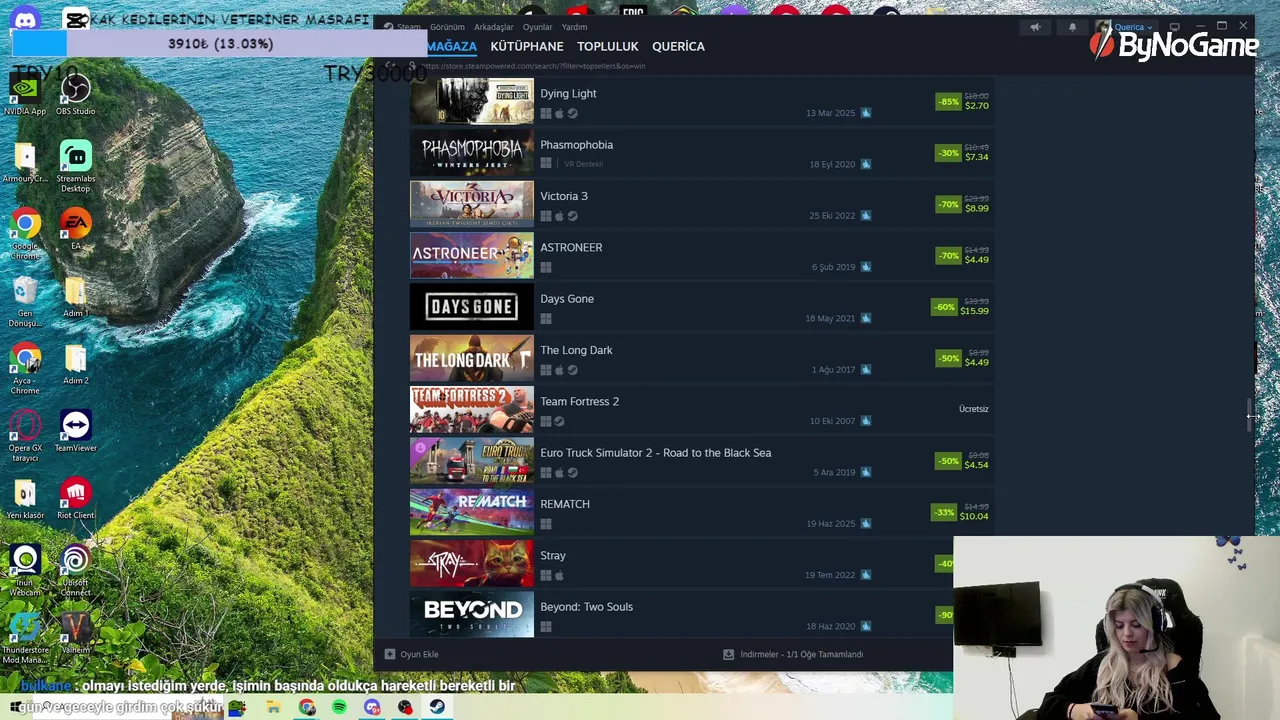Open the Phasmophobia store listing
This screenshot has width=1280, height=720.
point(700,153)
